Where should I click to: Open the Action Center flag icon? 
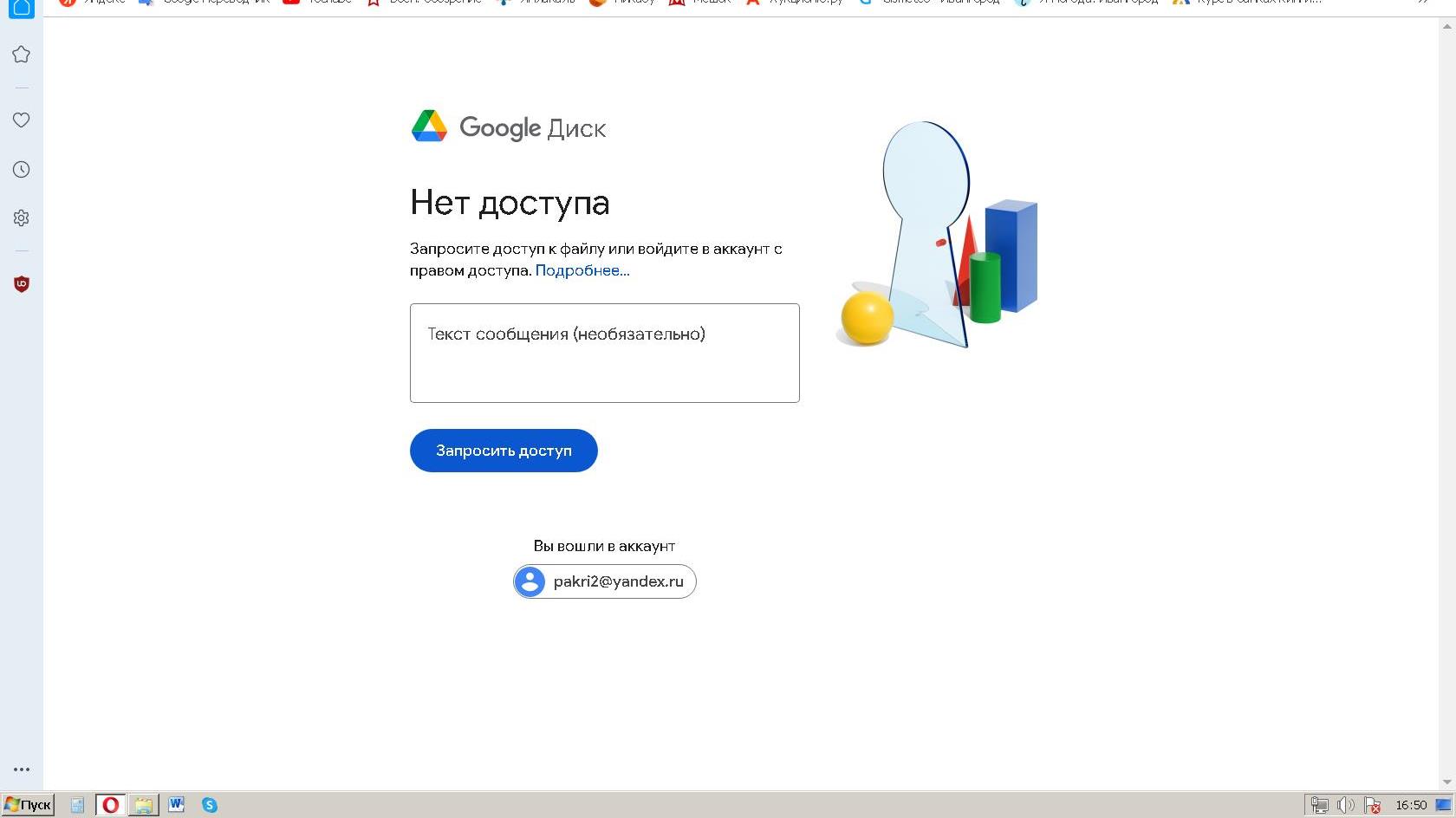pyautogui.click(x=1373, y=805)
